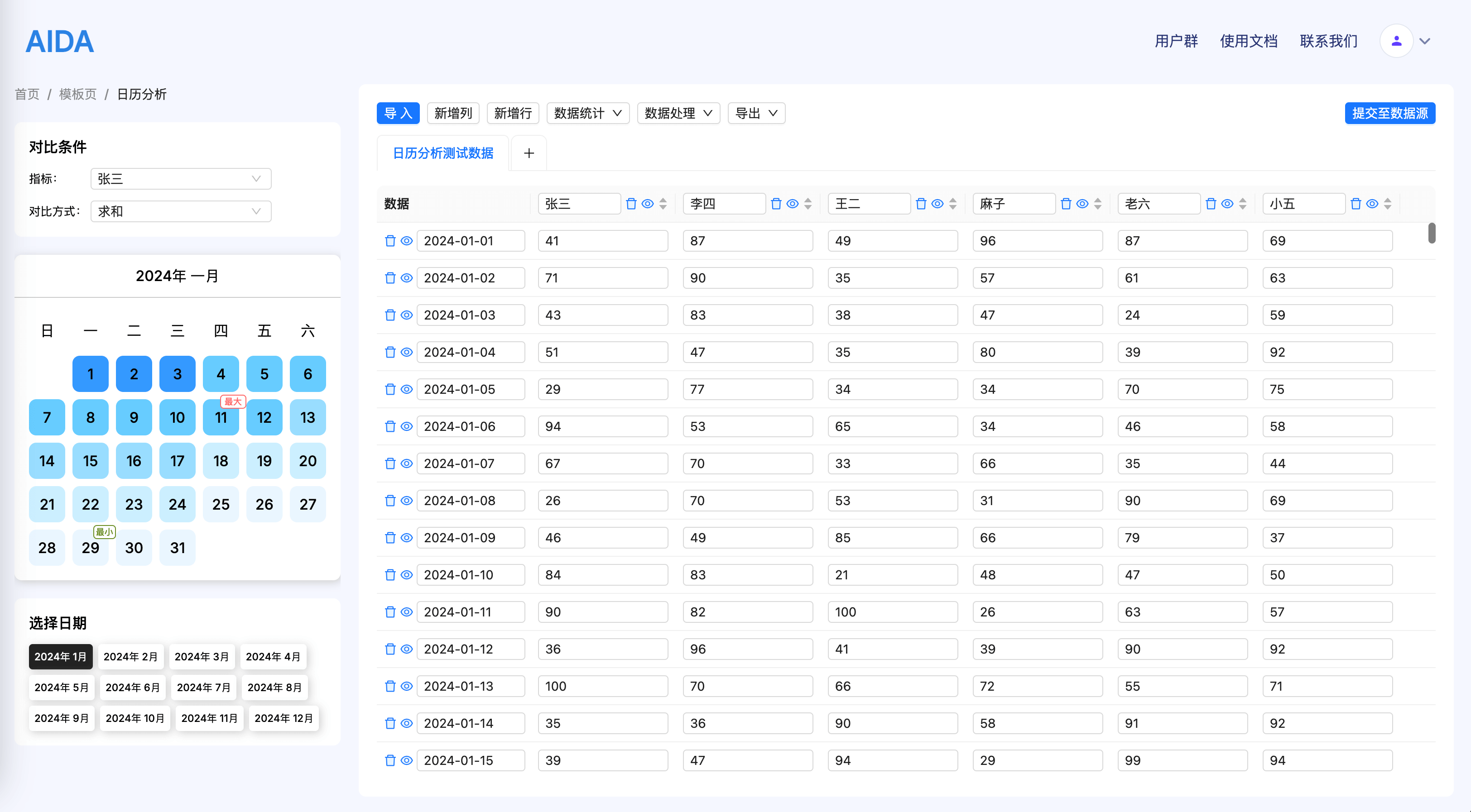
Task: Delete the 2024-01-11 row
Action: (390, 611)
